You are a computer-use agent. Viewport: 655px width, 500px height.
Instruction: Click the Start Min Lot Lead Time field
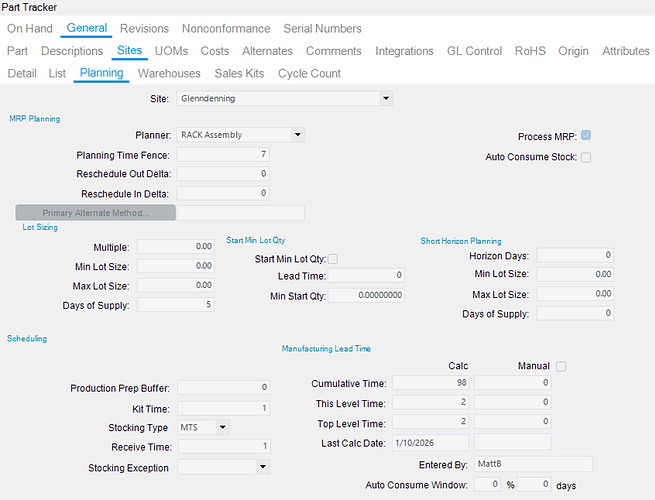(366, 275)
